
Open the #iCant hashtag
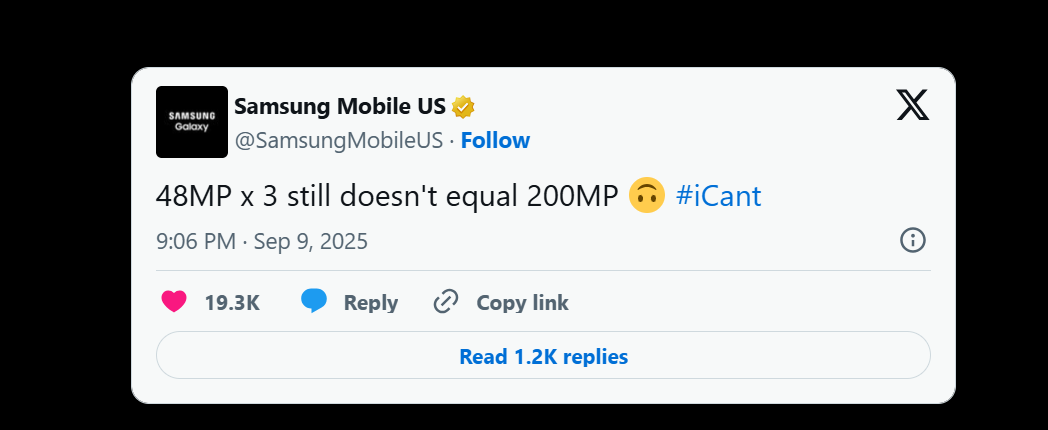tap(719, 196)
